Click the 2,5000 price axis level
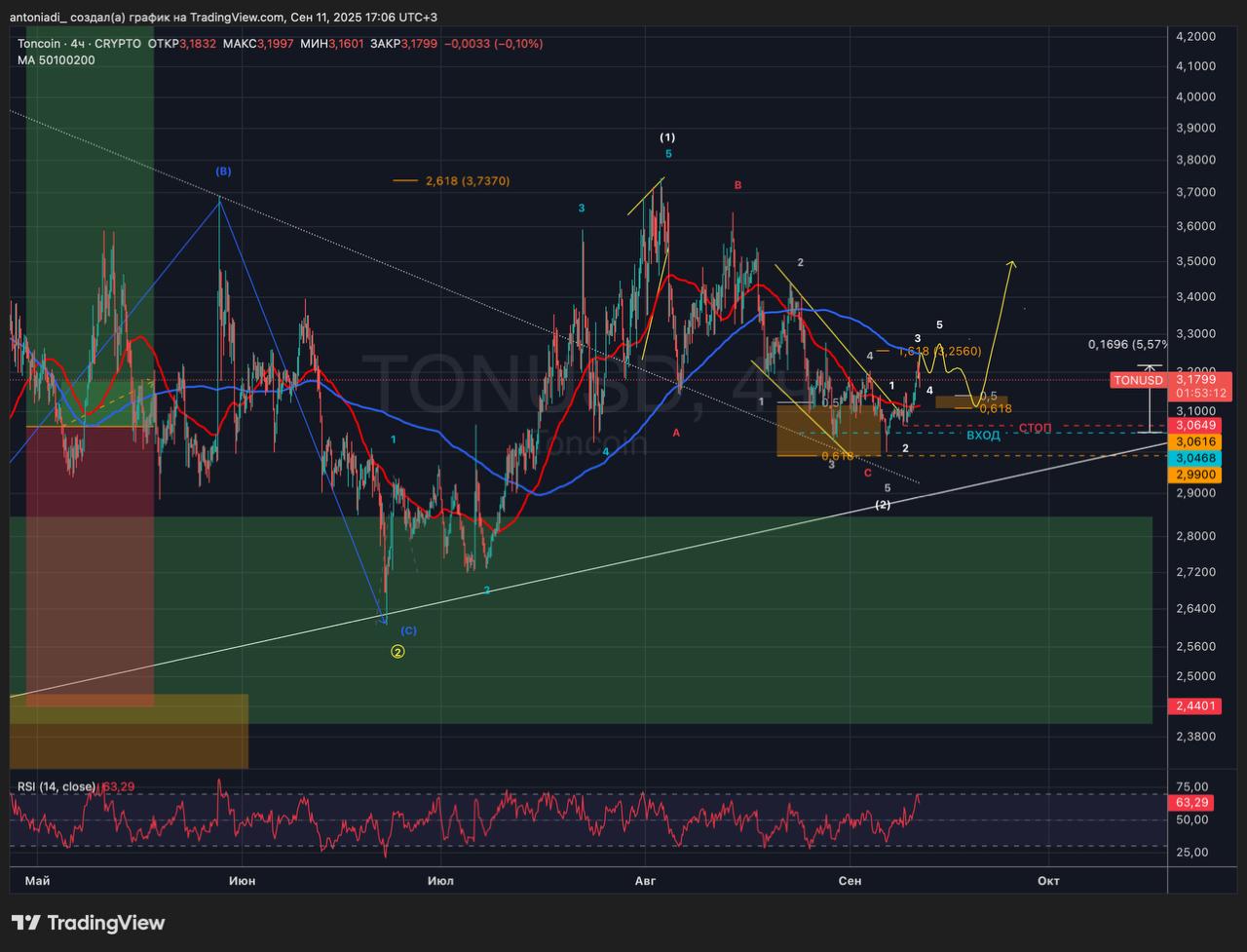Image resolution: width=1247 pixels, height=952 pixels. [1195, 675]
